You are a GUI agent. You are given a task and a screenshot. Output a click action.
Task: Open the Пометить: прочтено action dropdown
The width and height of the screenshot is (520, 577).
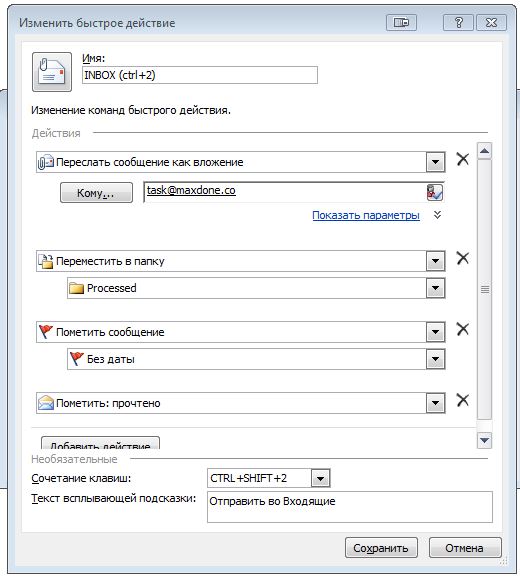tap(435, 403)
